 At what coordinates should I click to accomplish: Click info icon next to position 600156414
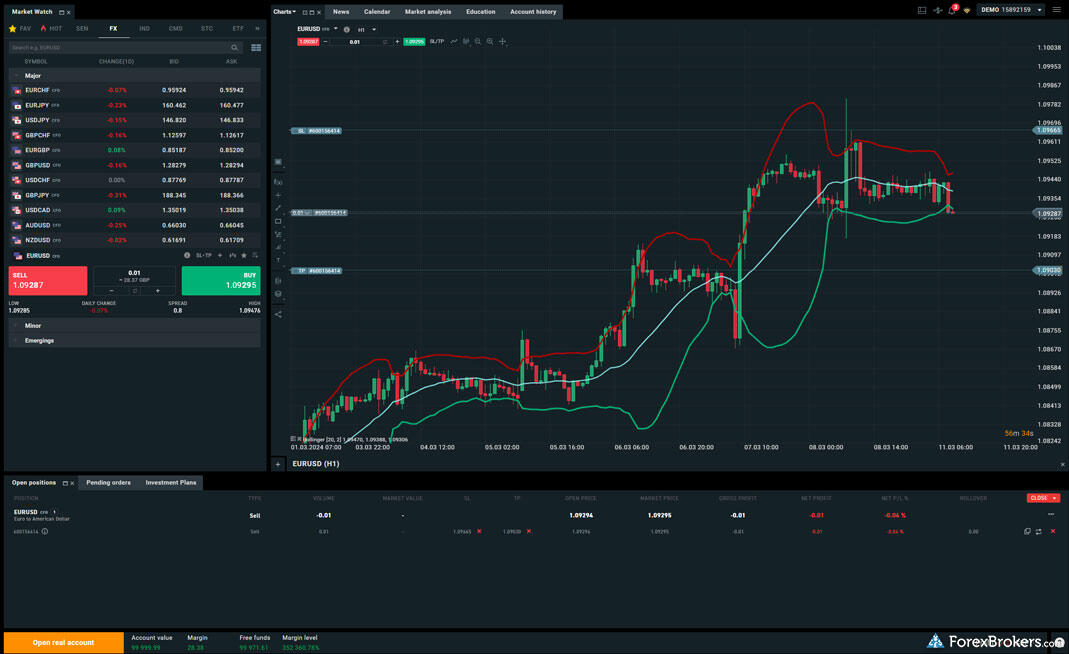[x=45, y=531]
